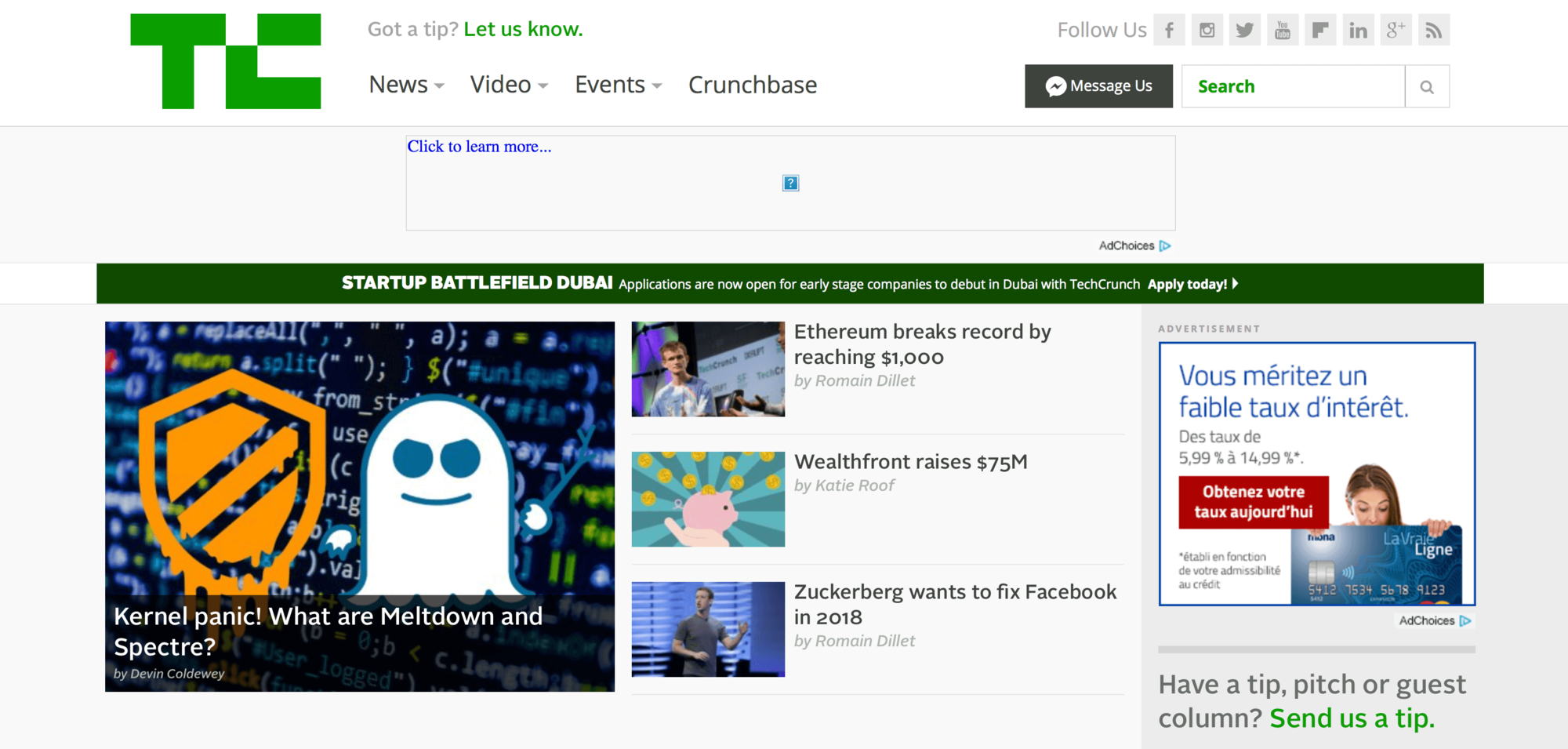Click 'Apply today!' for Startup Battlefield Dubai
Screen dimensions: 1568x749
[x=1188, y=284]
